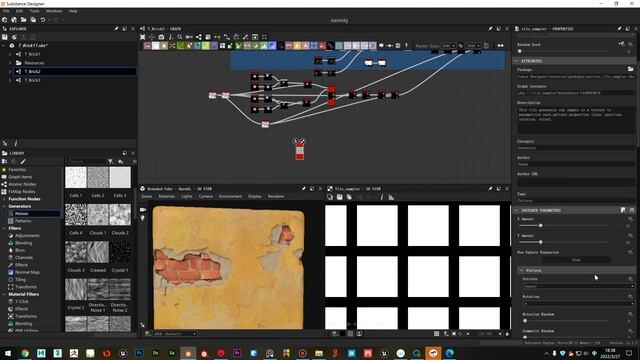Click the Windows Start button
This screenshot has width=640, height=360.
coord(8,353)
